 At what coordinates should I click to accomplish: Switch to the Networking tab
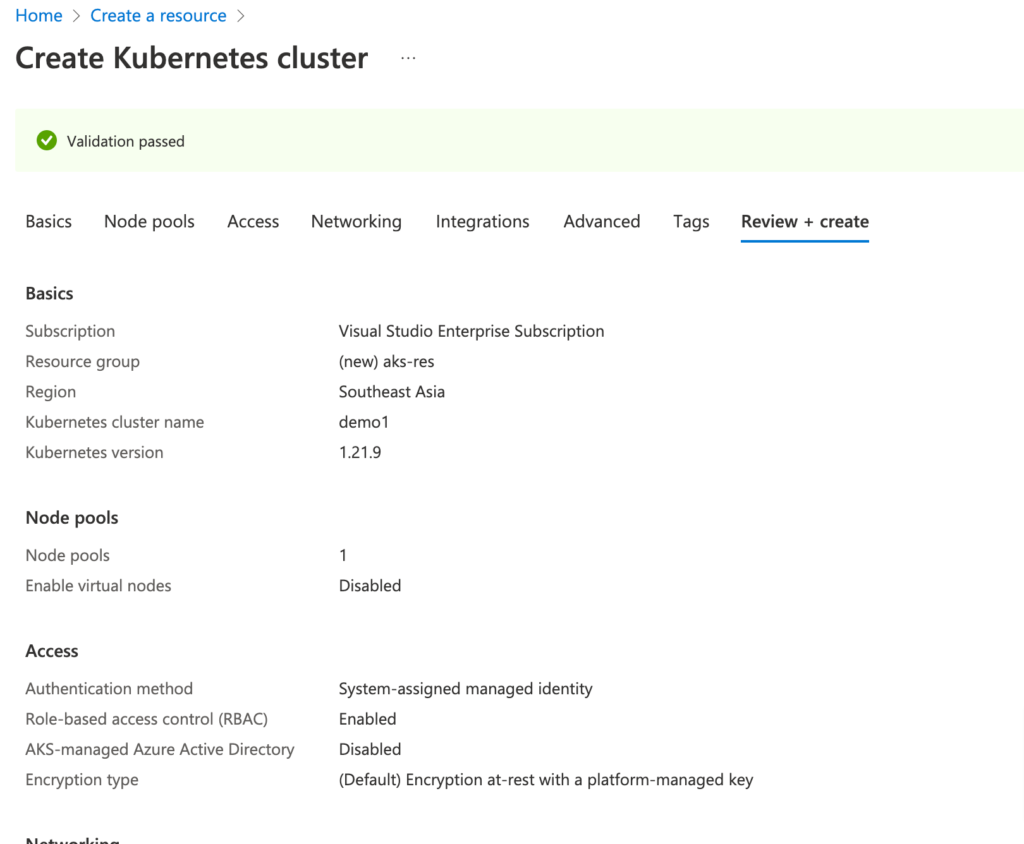356,221
